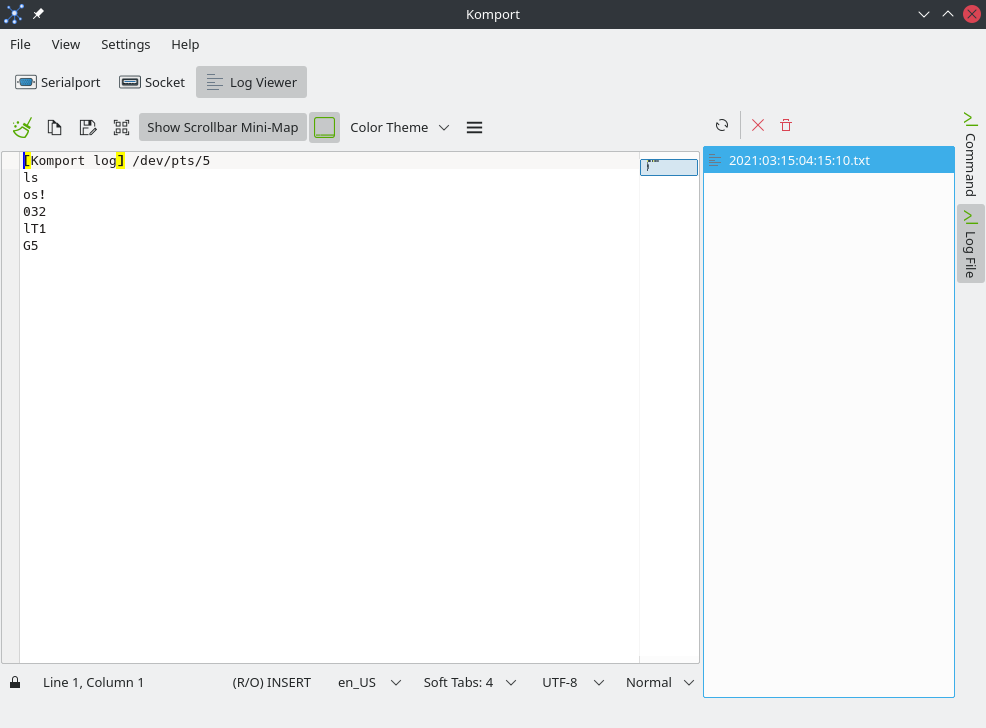The image size is (986, 728).
Task: Click the (R/O) INSERT mode indicator
Action: pyautogui.click(x=272, y=683)
